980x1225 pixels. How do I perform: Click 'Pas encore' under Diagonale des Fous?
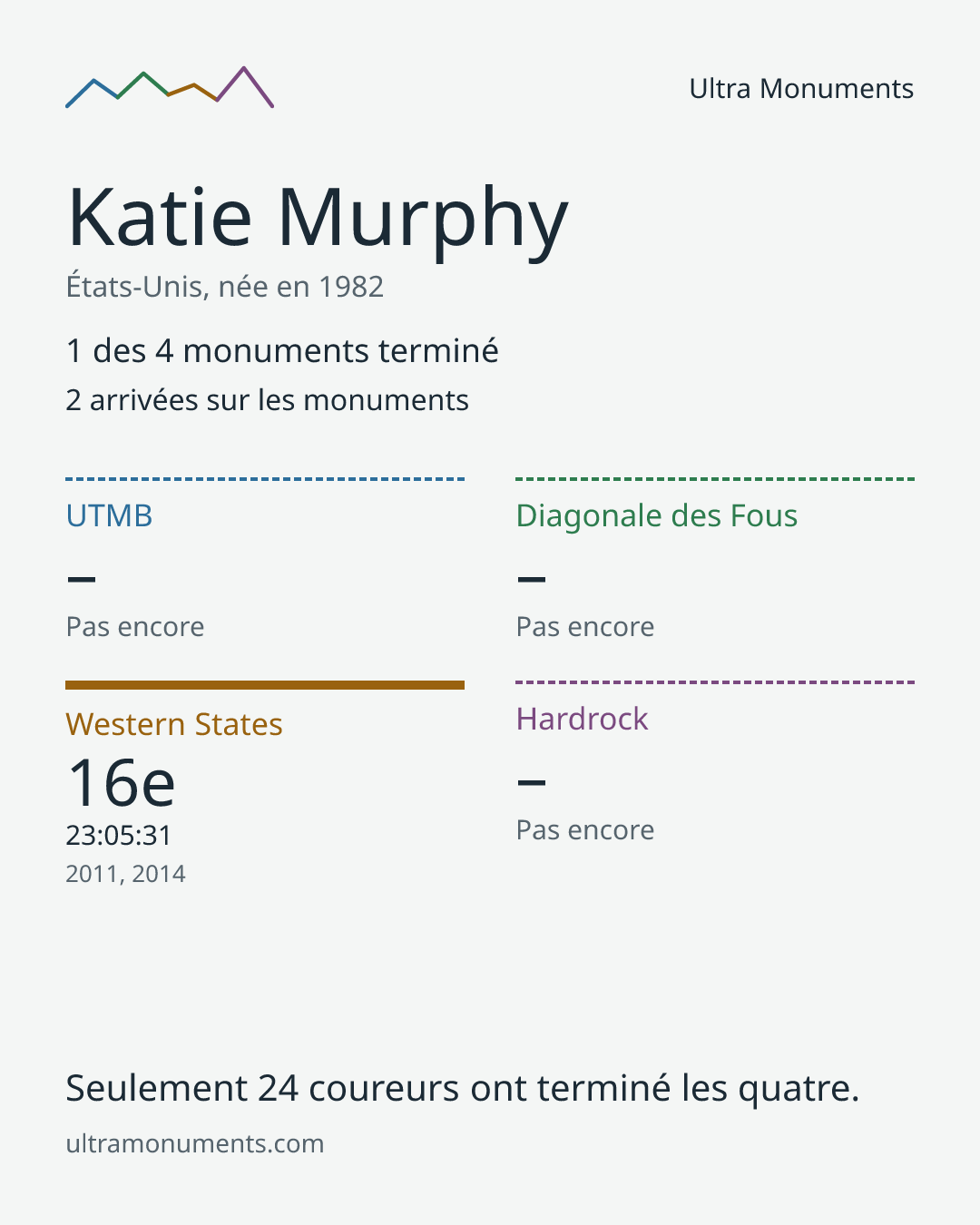(585, 627)
